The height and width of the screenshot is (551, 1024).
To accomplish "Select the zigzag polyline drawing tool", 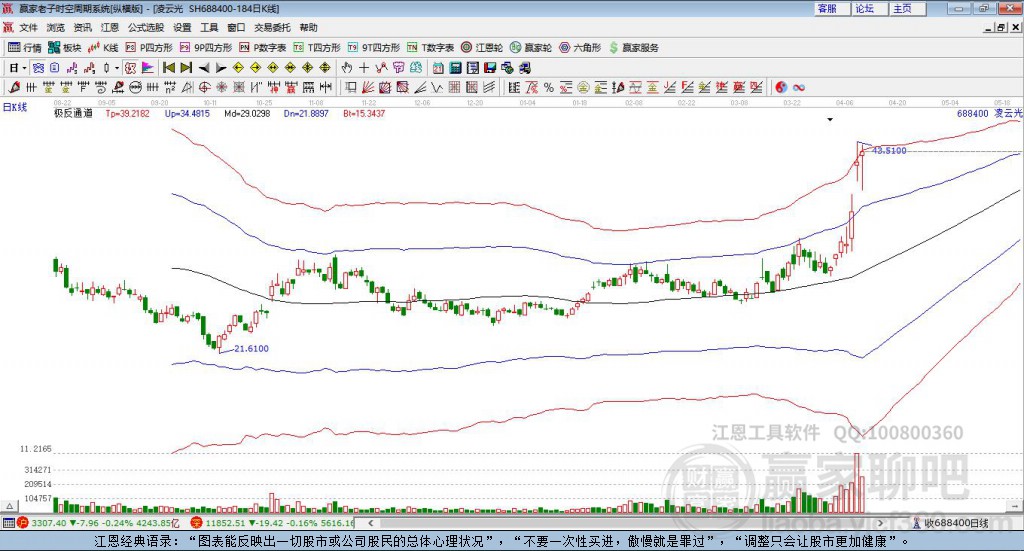I will coord(436,87).
